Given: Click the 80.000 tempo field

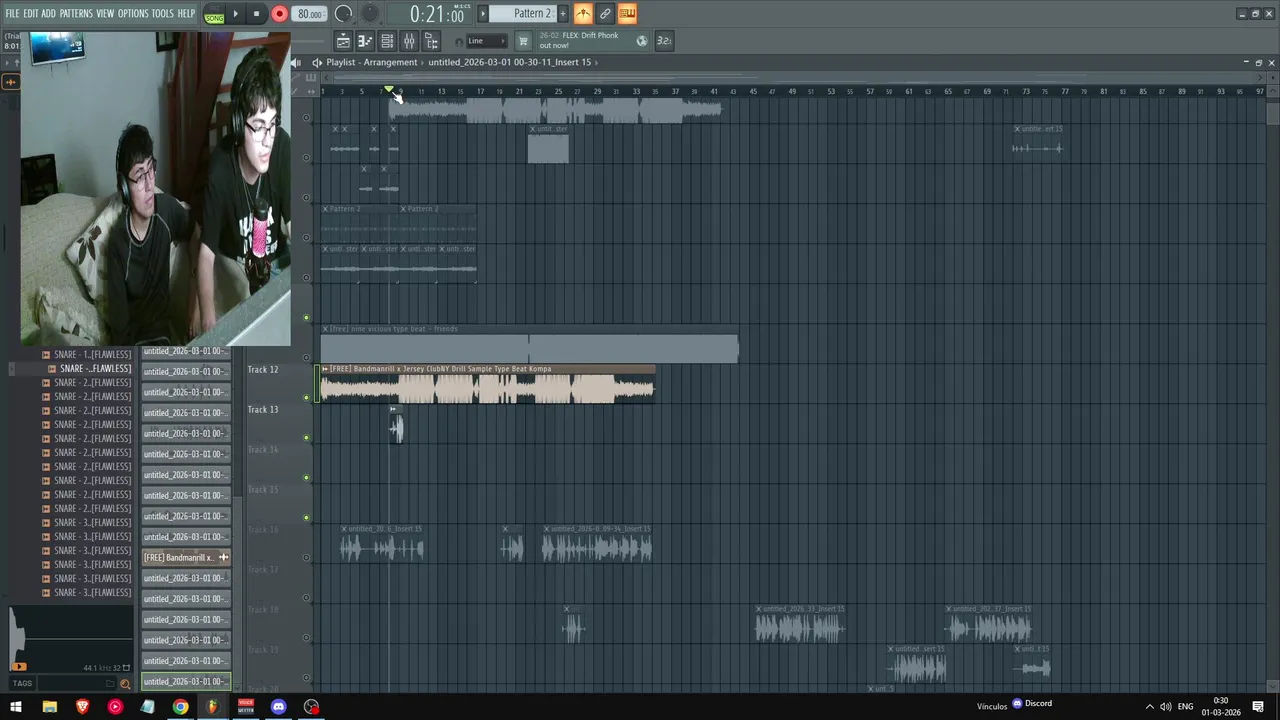Looking at the screenshot, I should pos(309,14).
